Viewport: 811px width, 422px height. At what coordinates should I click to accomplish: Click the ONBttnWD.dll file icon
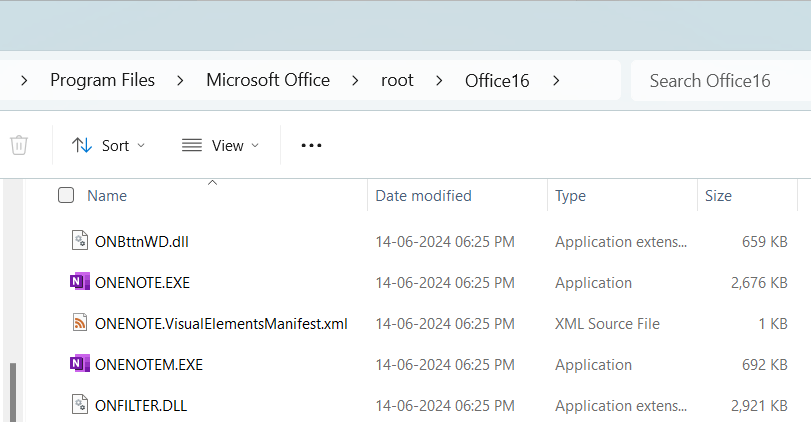tap(80, 241)
